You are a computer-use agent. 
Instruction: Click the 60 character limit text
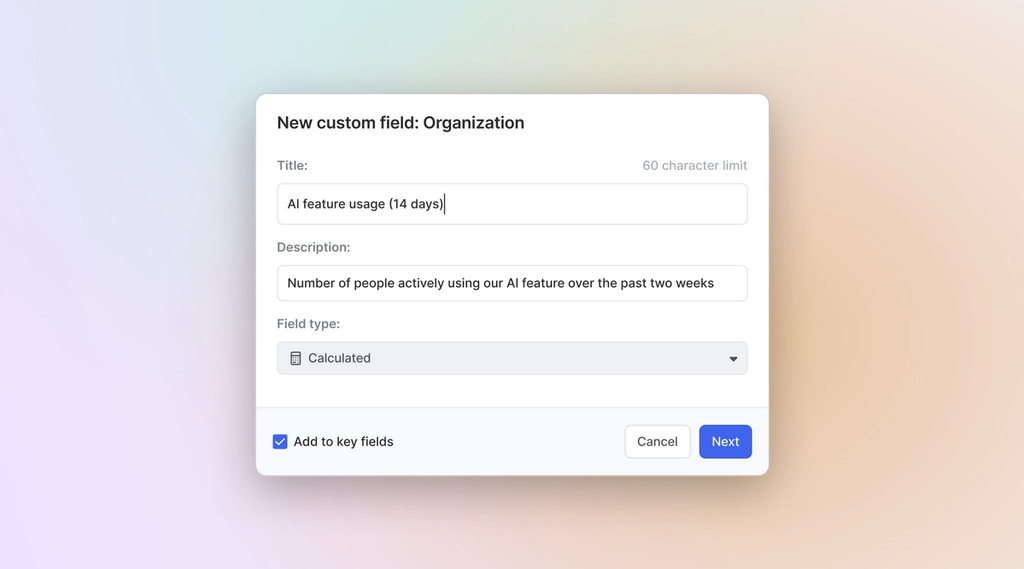694,165
